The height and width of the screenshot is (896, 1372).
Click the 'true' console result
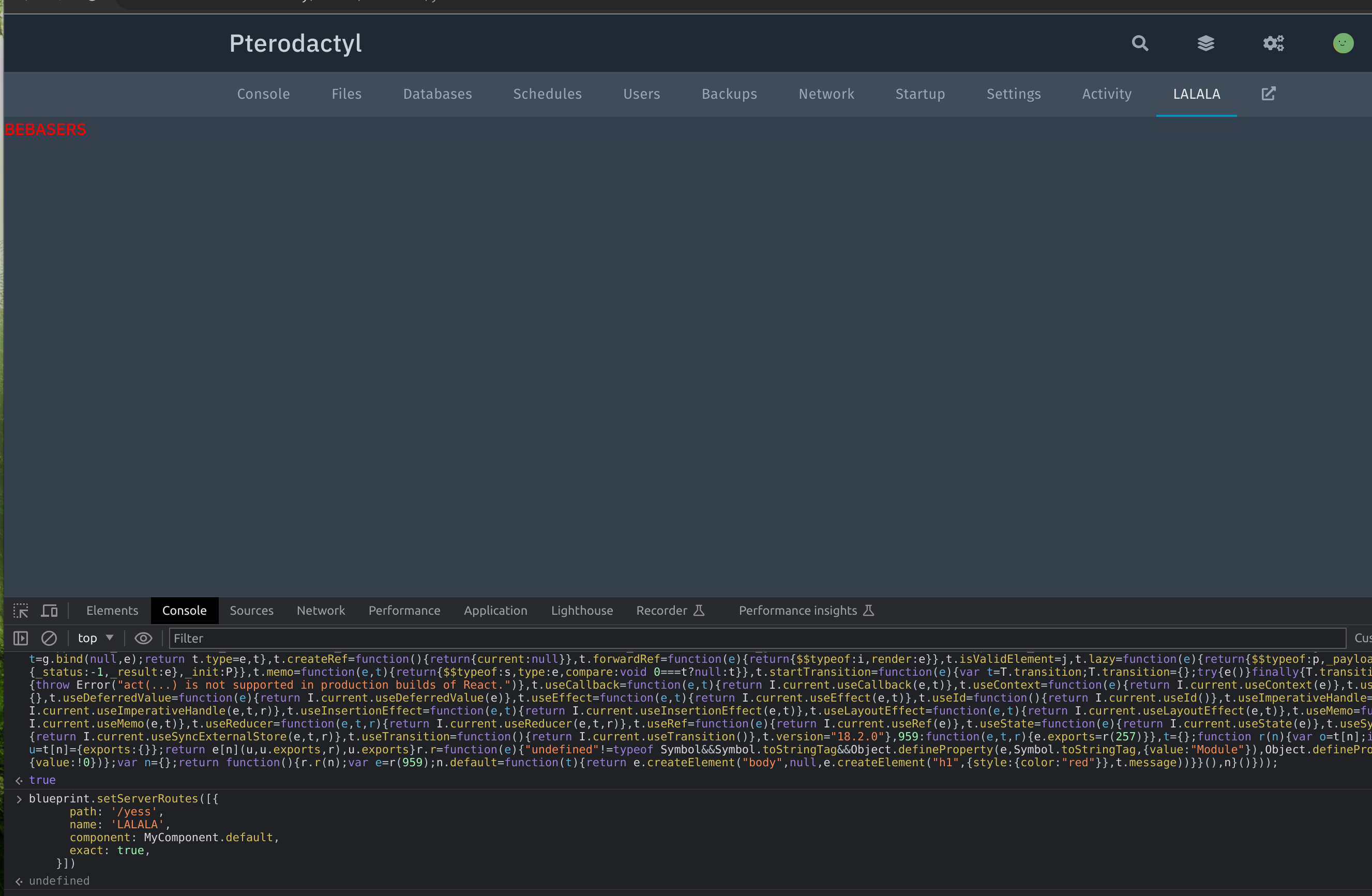coord(42,780)
